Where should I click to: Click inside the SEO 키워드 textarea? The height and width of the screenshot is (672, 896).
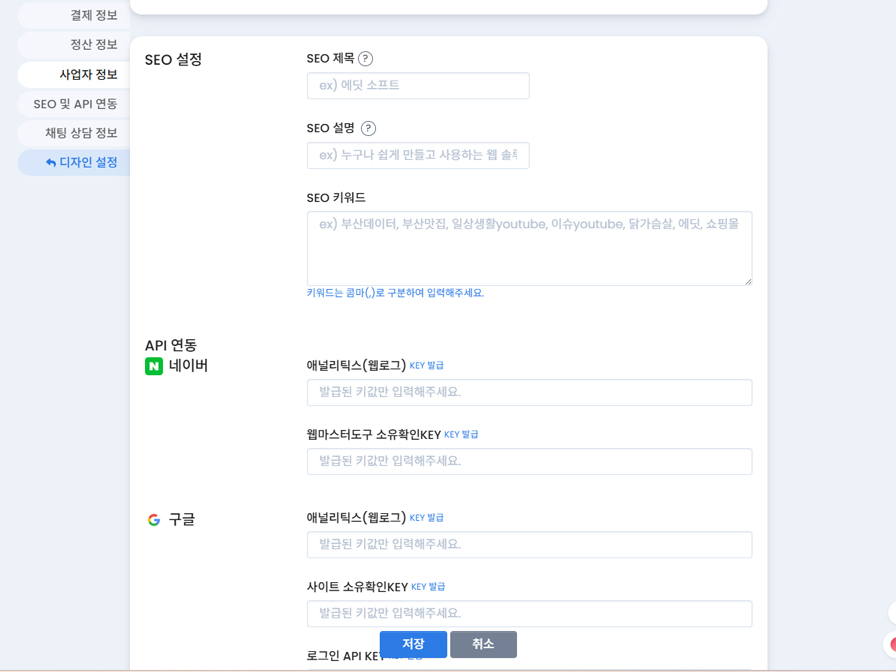pyautogui.click(x=529, y=248)
